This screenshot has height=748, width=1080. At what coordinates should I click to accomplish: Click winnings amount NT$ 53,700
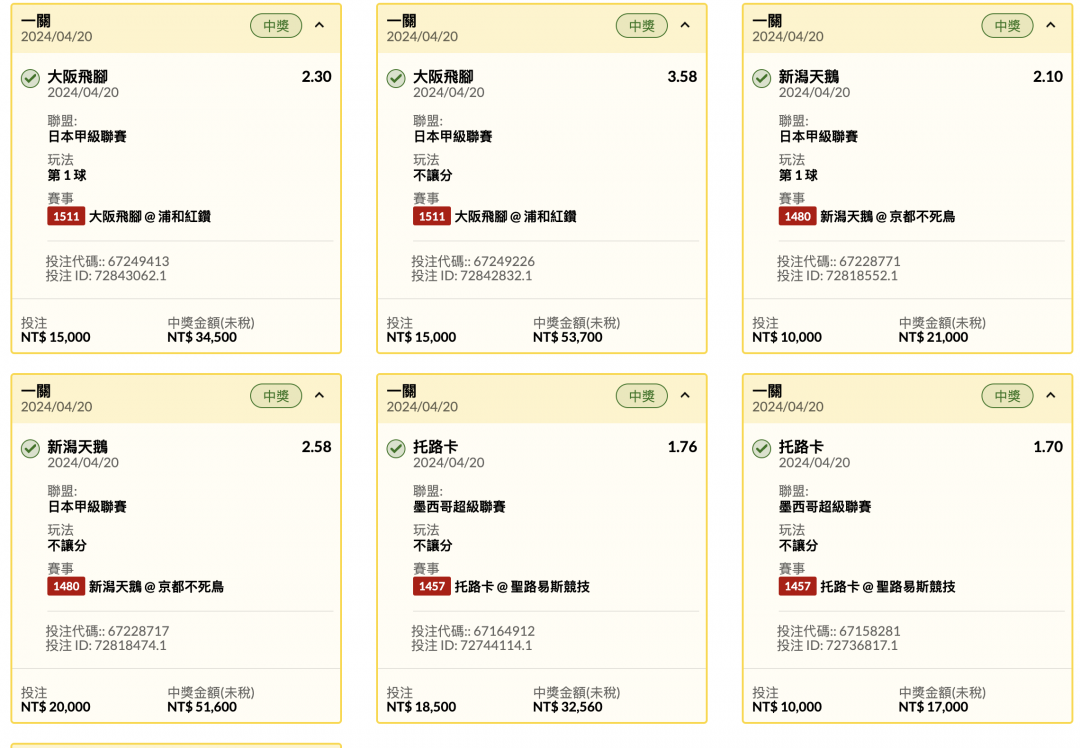(568, 337)
